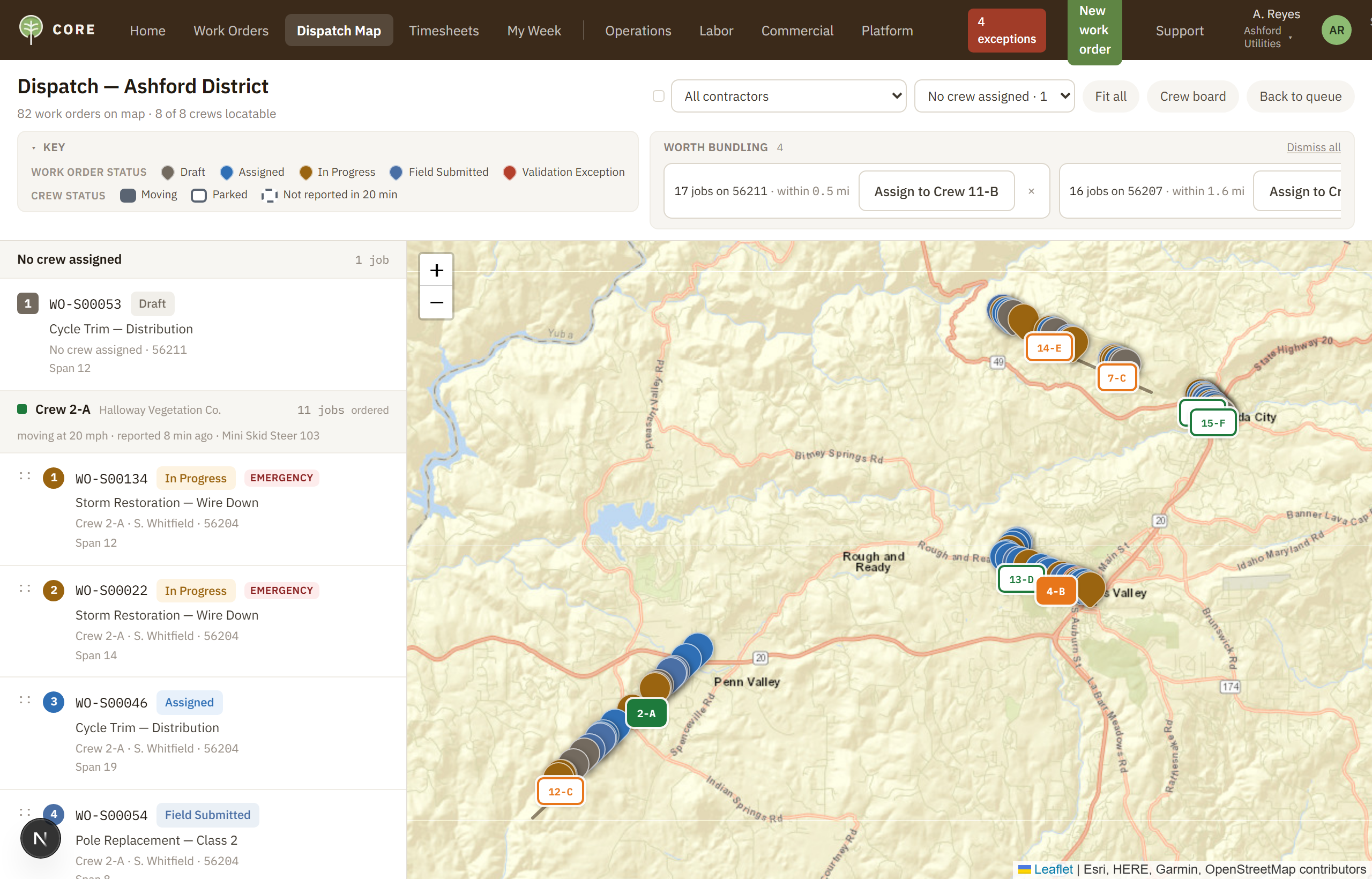
Task: Click order badge 3 of WO-S00046
Action: point(54,702)
